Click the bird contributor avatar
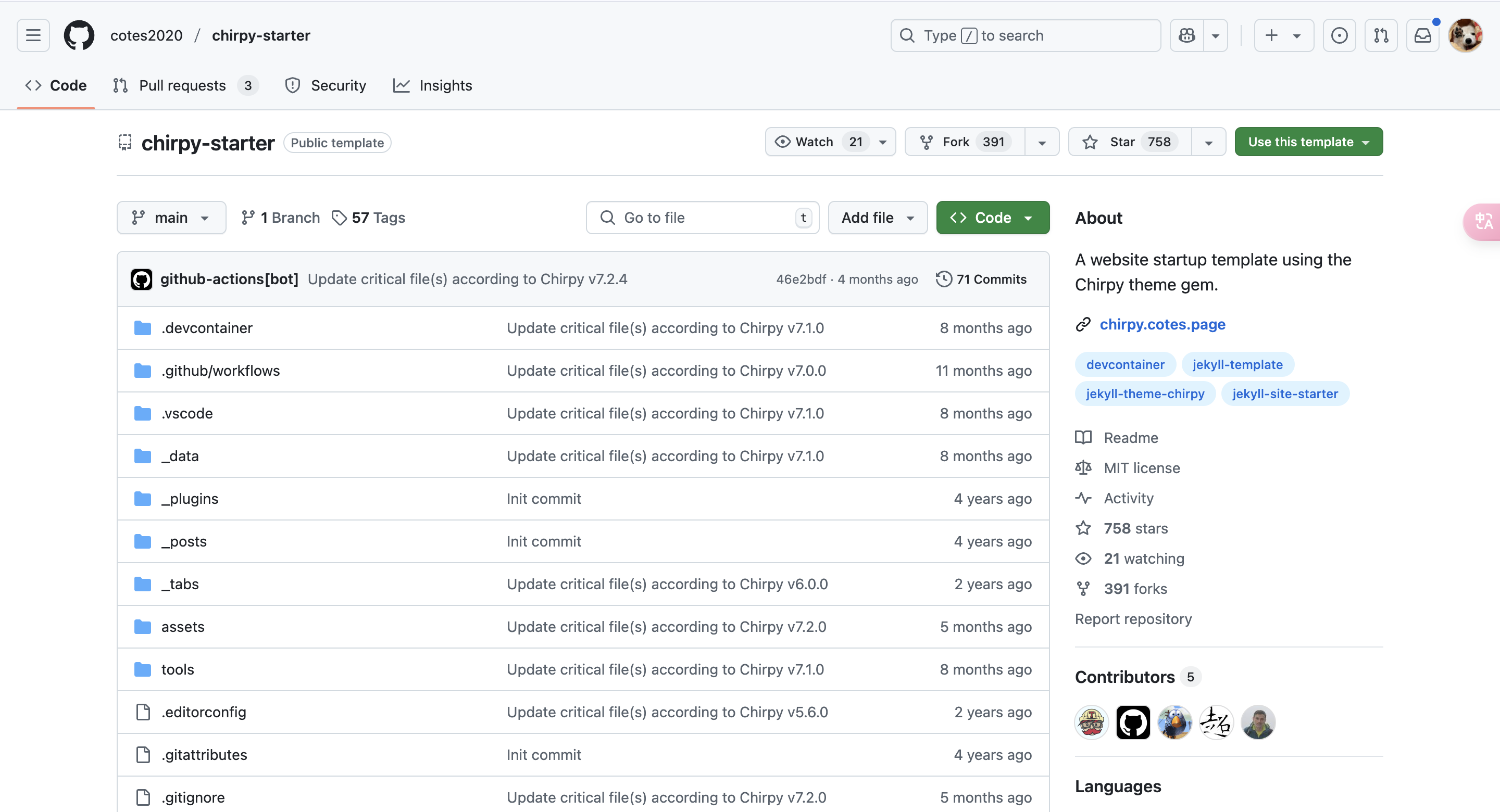The height and width of the screenshot is (812, 1500). [1174, 722]
